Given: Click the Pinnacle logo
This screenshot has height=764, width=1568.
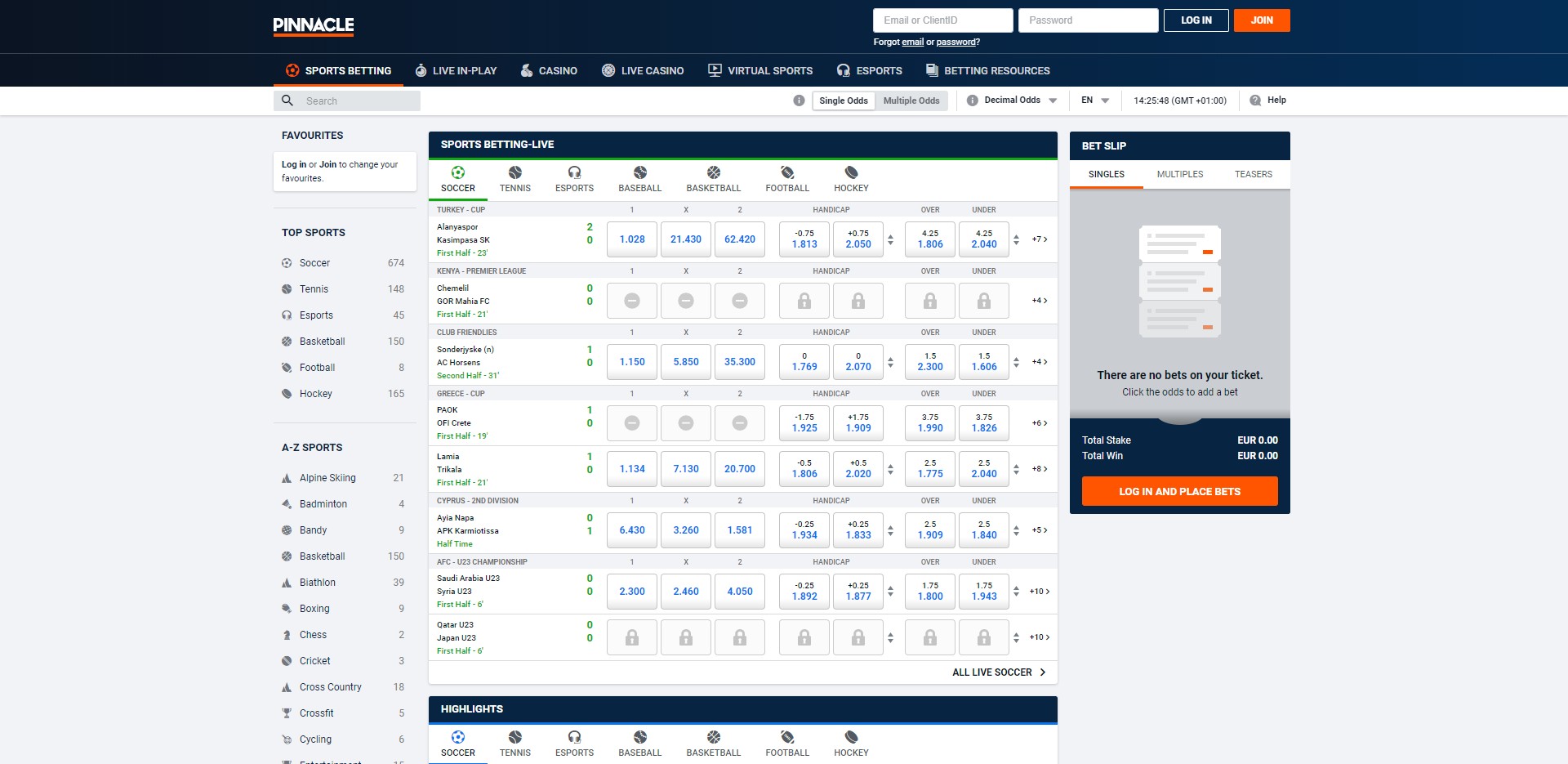Looking at the screenshot, I should [314, 26].
